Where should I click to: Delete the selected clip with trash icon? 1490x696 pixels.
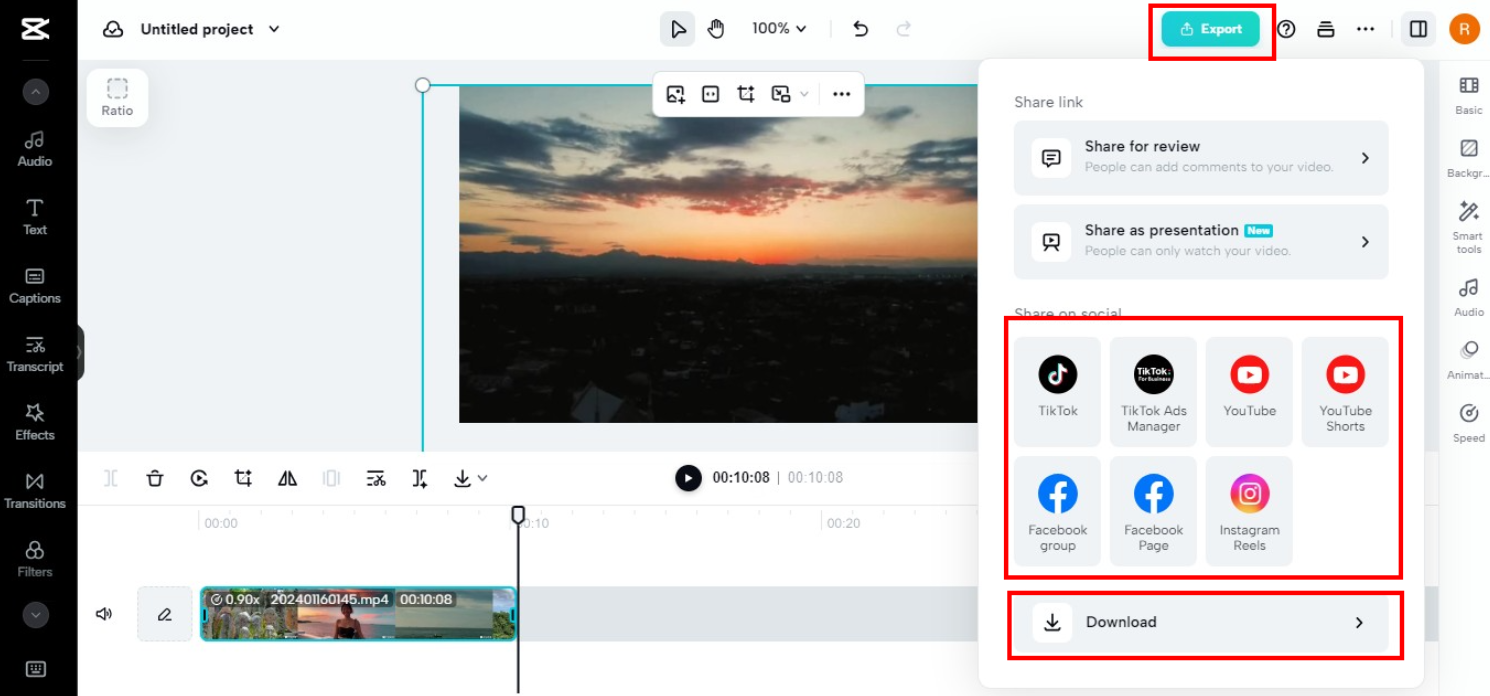pyautogui.click(x=155, y=478)
